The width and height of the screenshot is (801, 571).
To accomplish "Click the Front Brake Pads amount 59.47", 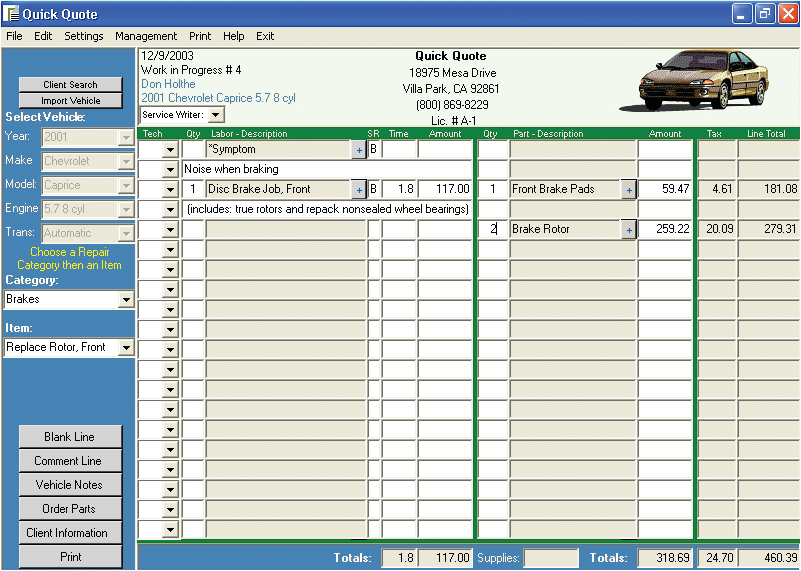I will [x=665, y=189].
